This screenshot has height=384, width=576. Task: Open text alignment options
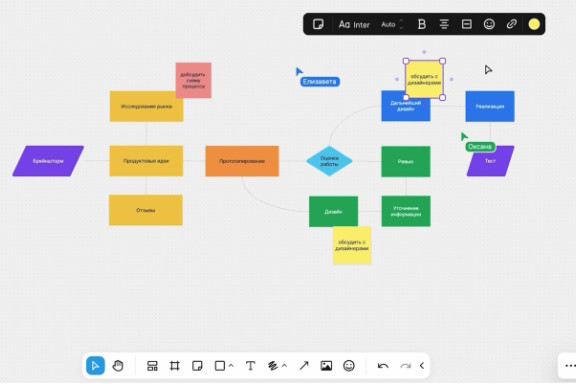tap(444, 24)
